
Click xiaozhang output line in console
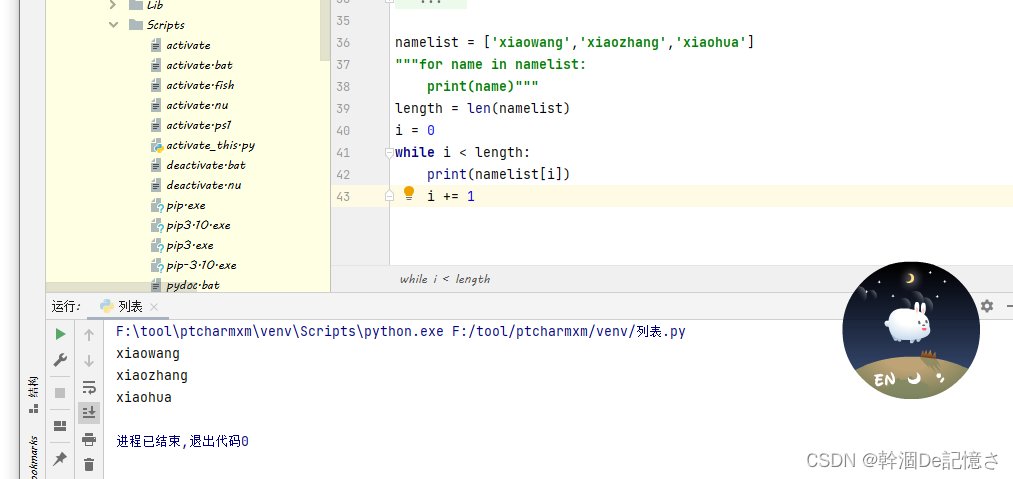152,376
